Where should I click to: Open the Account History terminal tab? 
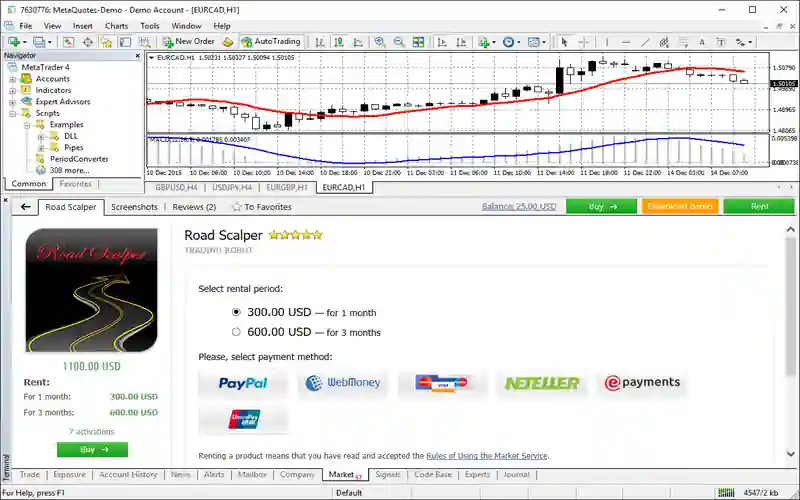coord(128,474)
